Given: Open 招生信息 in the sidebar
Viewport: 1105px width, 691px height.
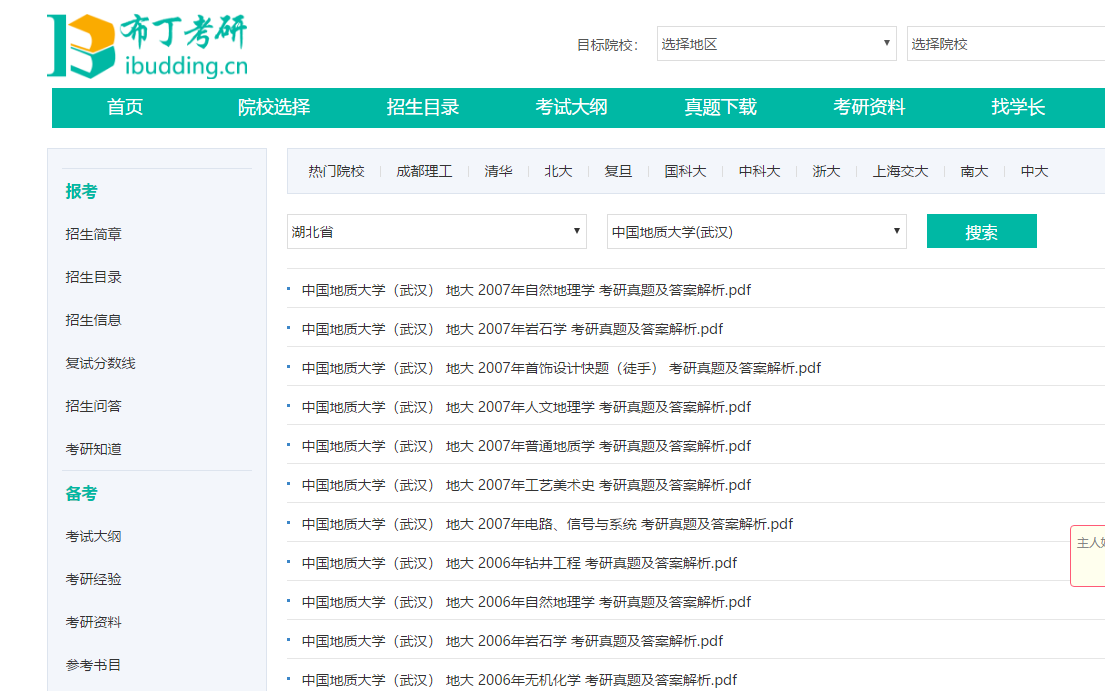Looking at the screenshot, I should pyautogui.click(x=94, y=320).
